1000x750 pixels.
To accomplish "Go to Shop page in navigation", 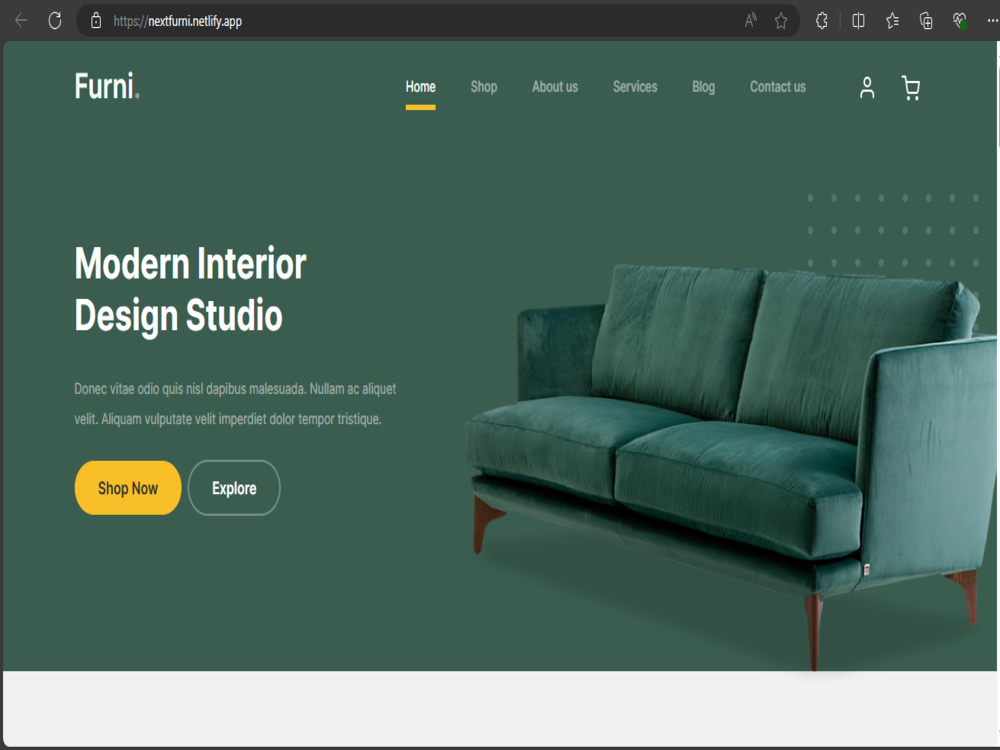I will coord(483,87).
